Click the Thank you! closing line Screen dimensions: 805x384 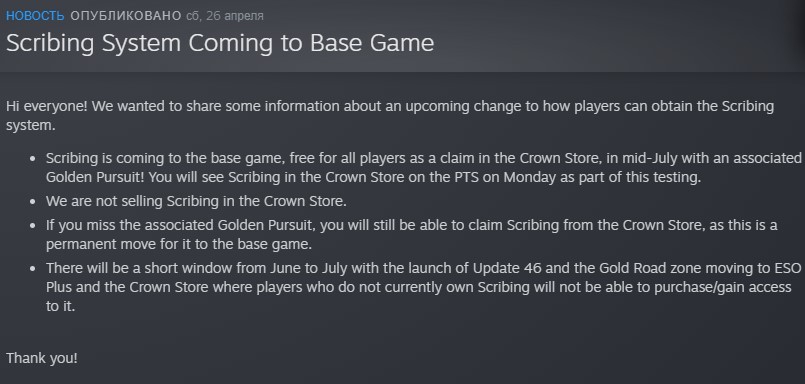(42, 358)
